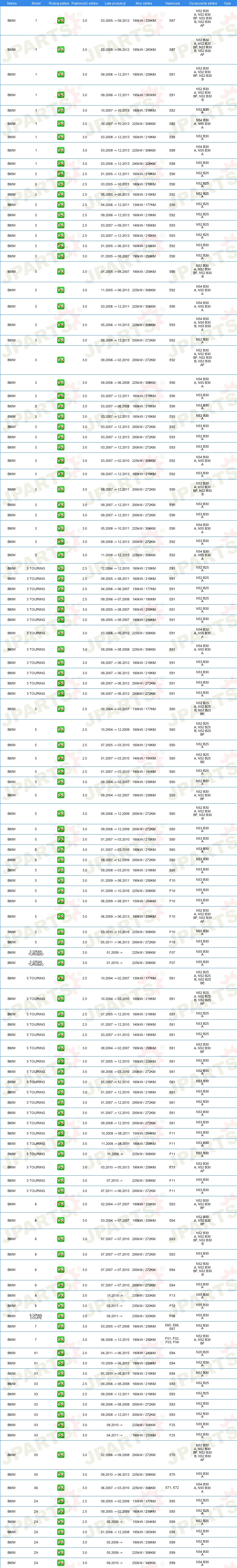Click the fuel icon in the Z4 2.5 130kW / 177KM row
Screen dimensions: 237x1568
[x=61, y=1501]
